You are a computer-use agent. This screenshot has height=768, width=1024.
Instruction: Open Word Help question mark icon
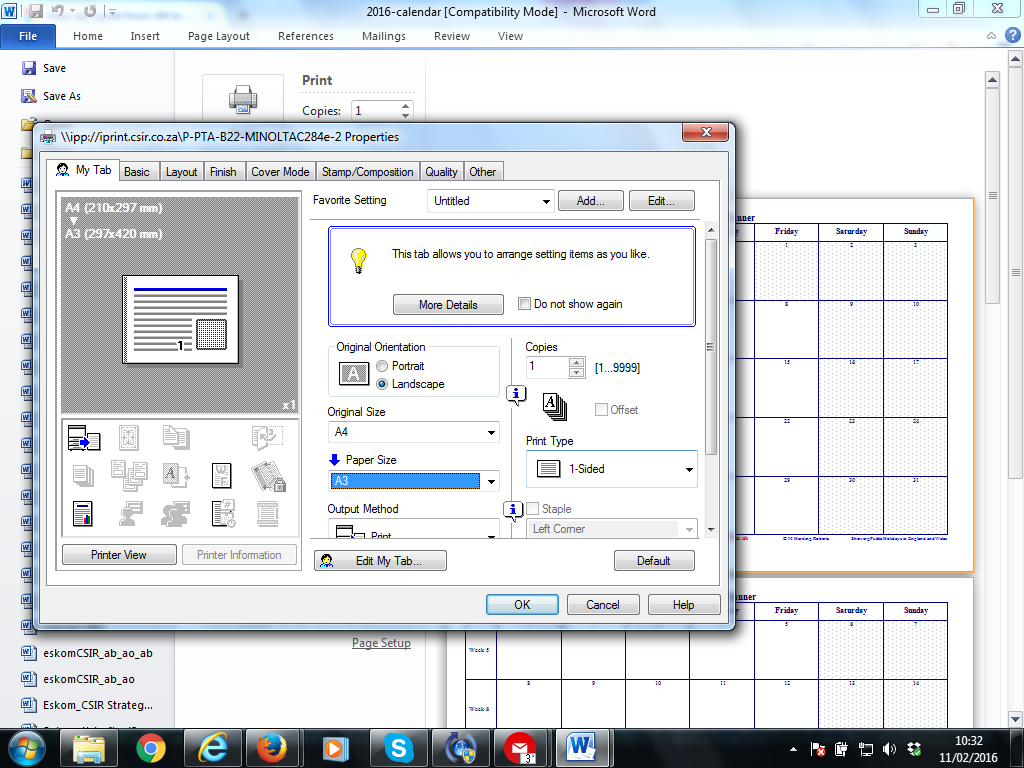click(1012, 36)
